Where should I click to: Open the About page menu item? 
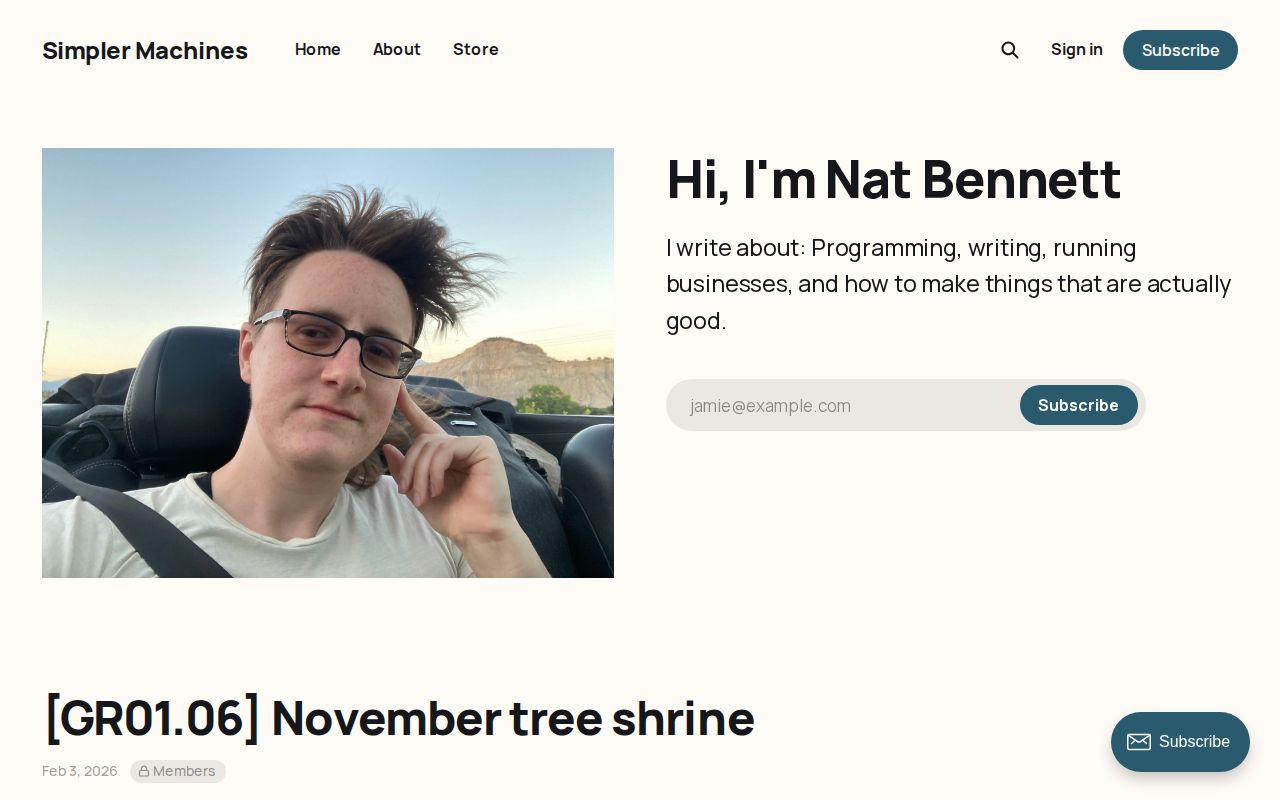coord(397,49)
